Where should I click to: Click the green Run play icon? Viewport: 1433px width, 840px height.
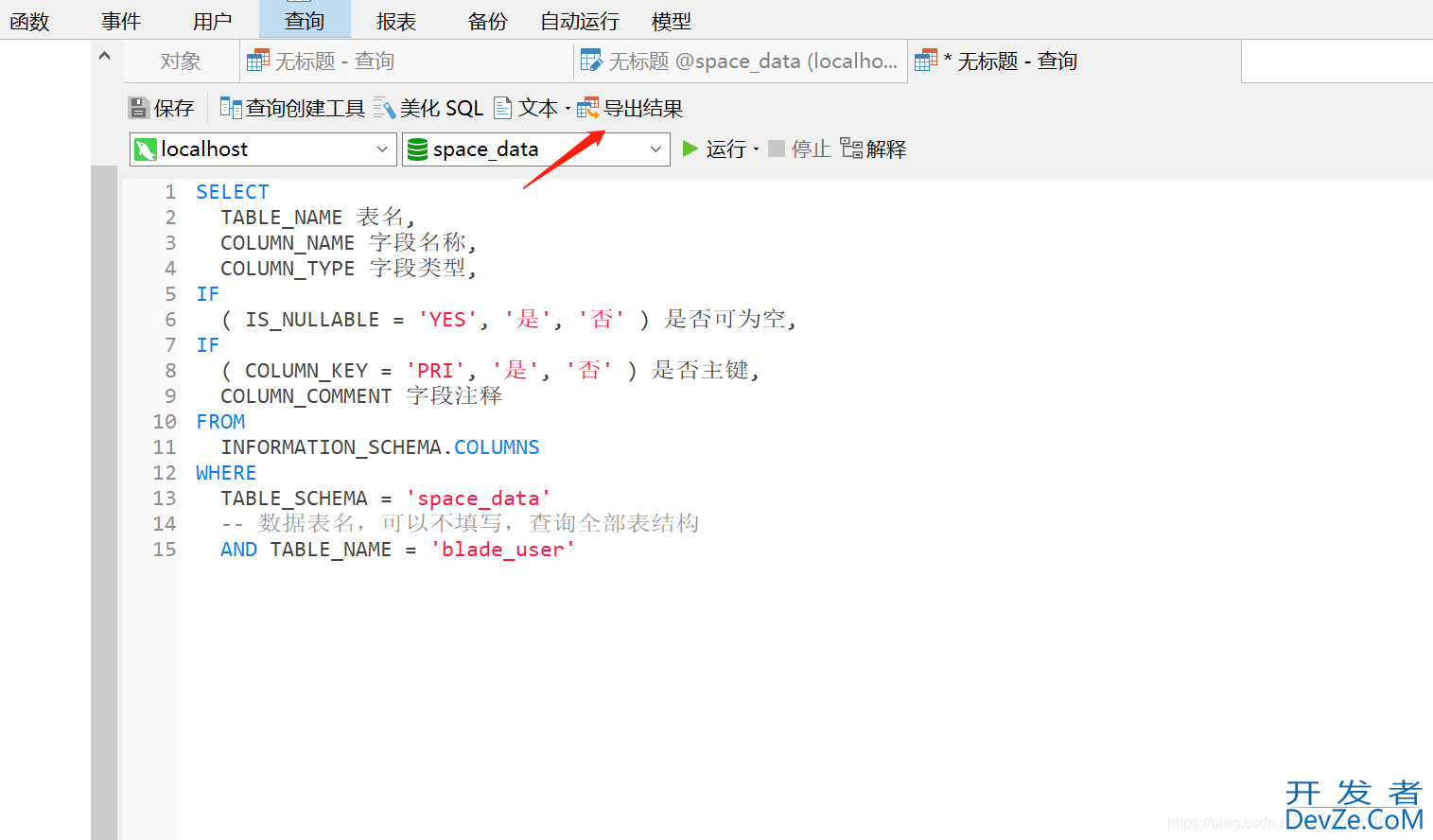coord(690,149)
